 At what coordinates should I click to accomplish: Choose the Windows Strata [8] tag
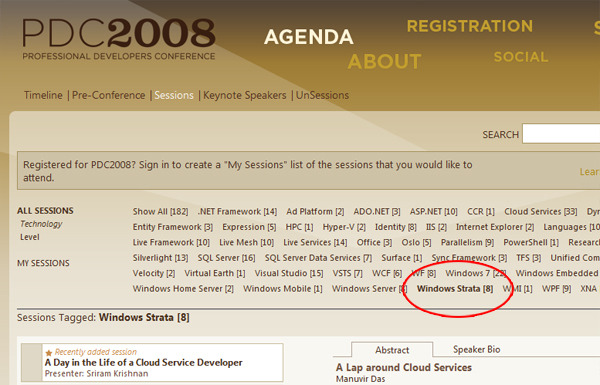[x=455, y=288]
